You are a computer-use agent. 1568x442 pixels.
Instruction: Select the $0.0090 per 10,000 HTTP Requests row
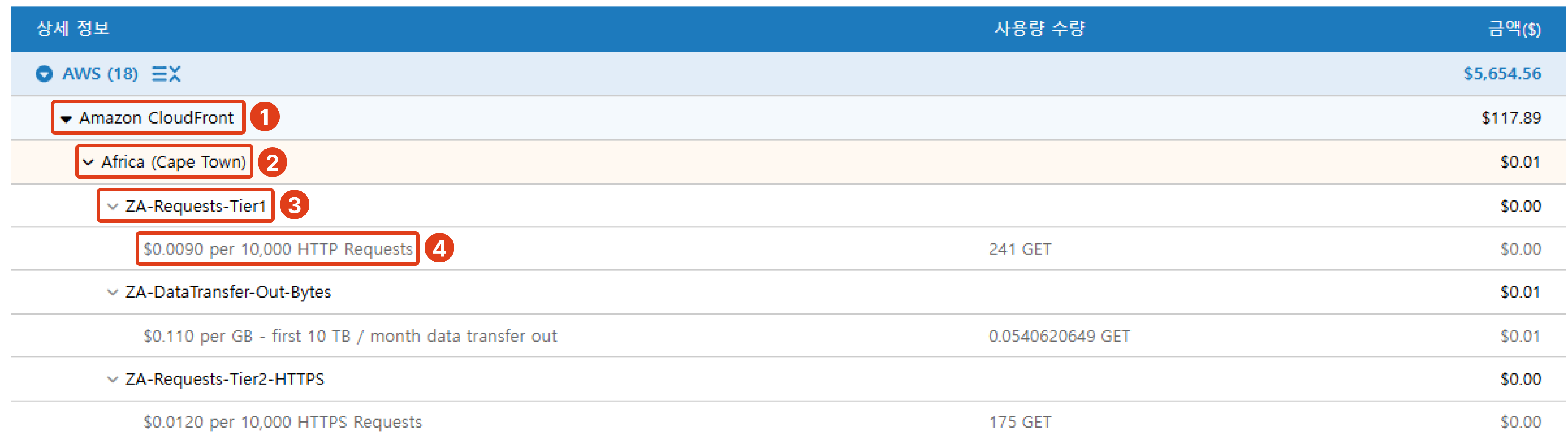click(x=278, y=249)
